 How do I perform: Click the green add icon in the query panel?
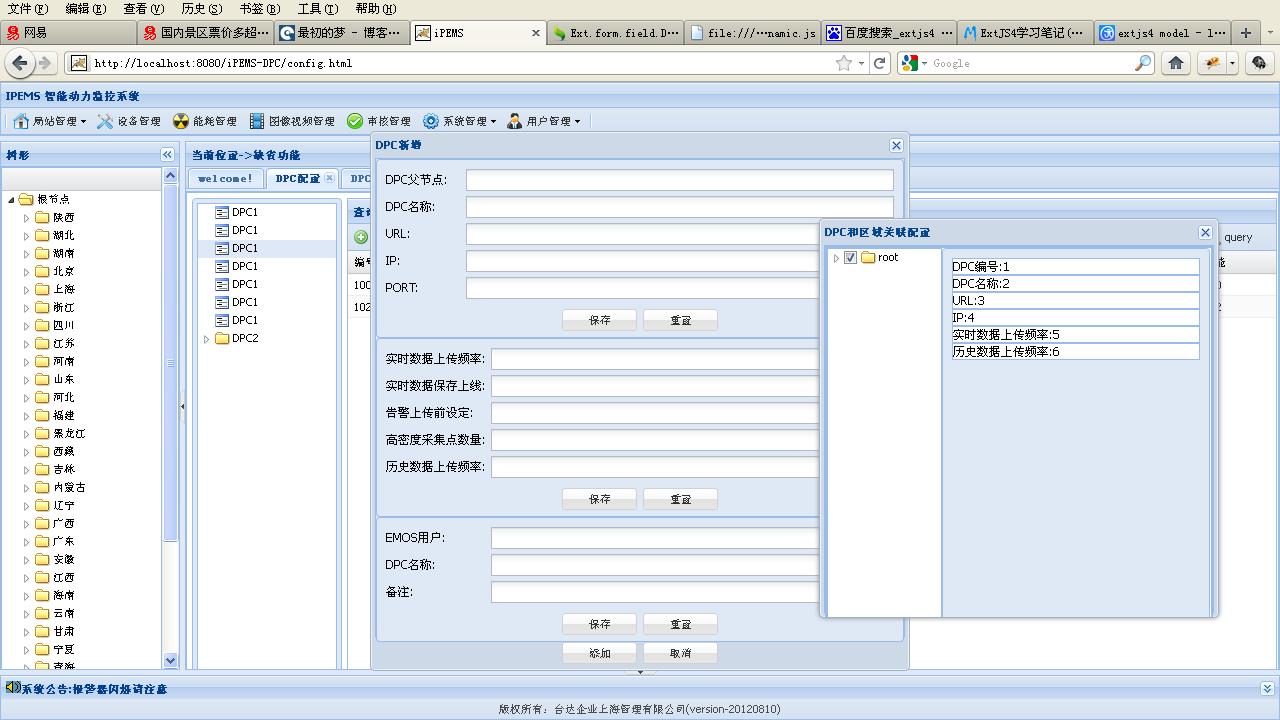click(x=361, y=237)
